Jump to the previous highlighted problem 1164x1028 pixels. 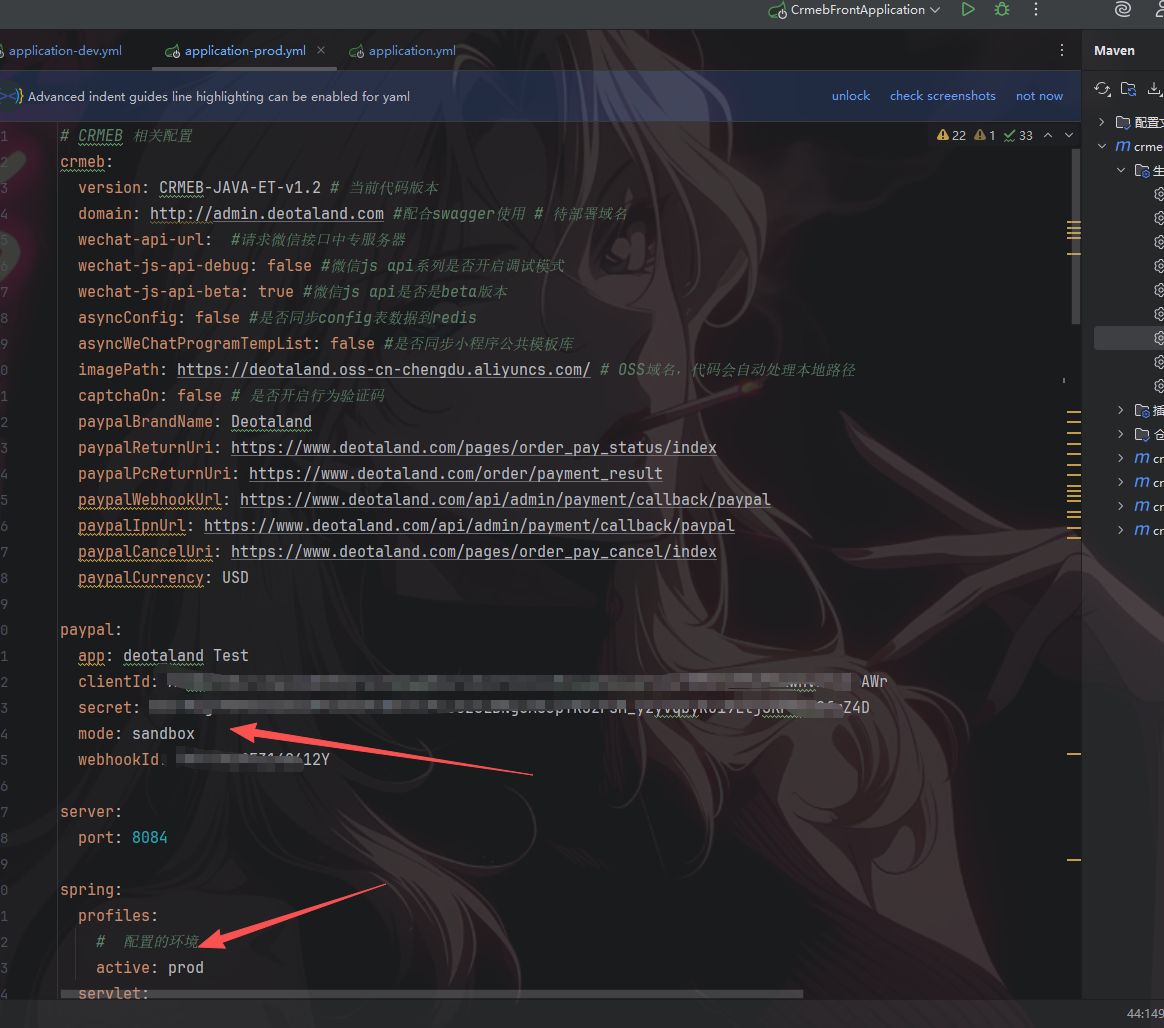point(1048,135)
